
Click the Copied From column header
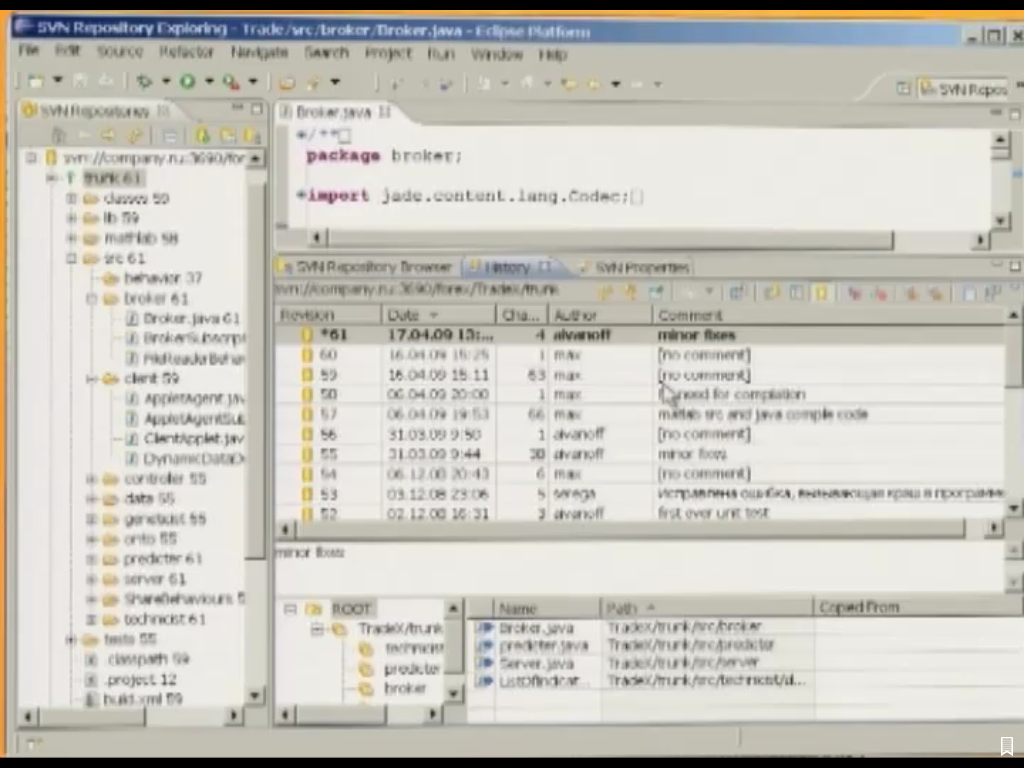[917, 607]
